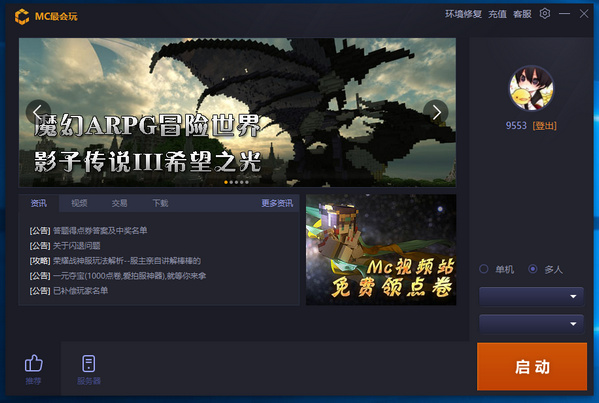Expand the second dropdown above 启动

tap(531, 324)
